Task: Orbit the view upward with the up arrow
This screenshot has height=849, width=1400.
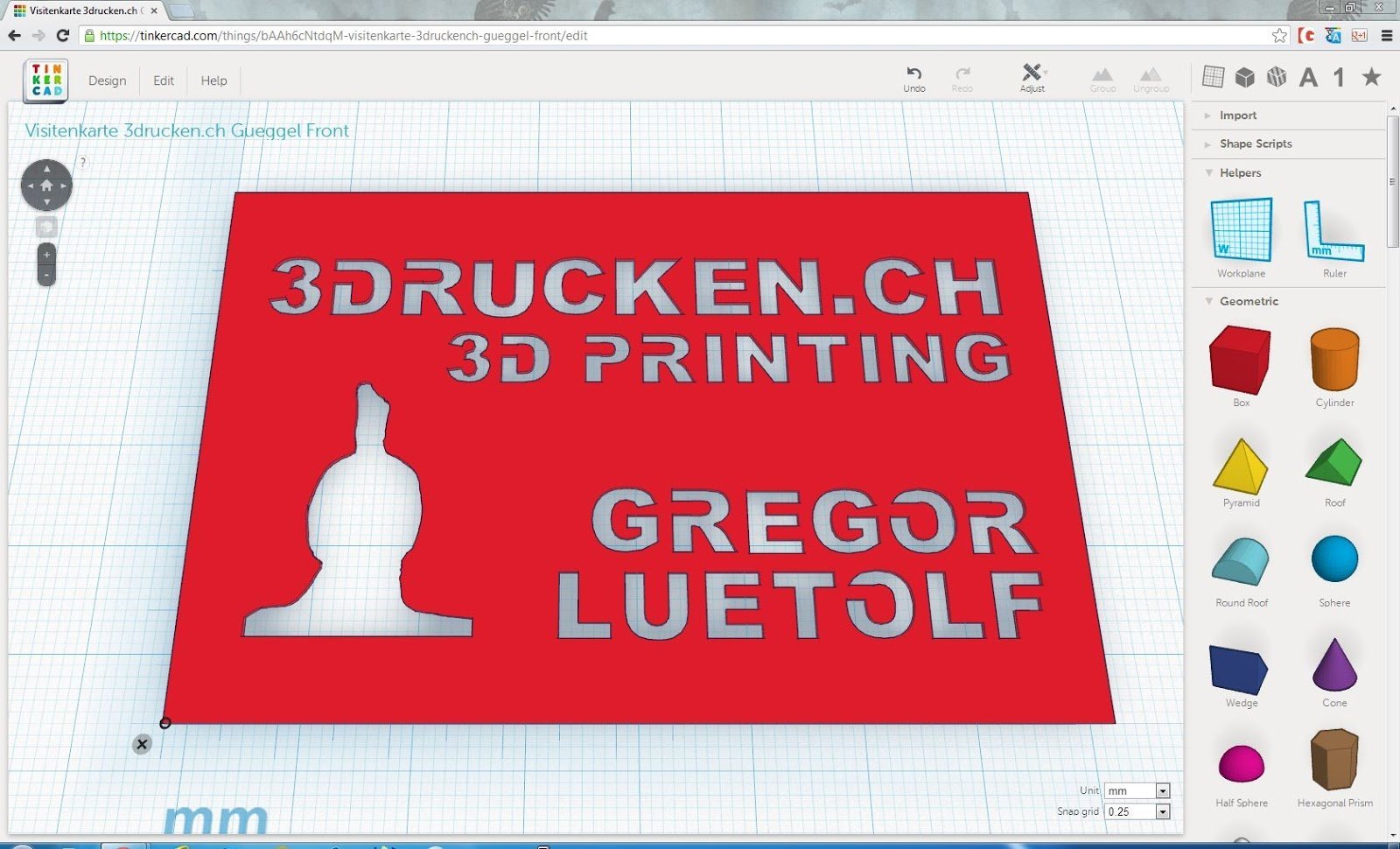Action: pyautogui.click(x=46, y=169)
